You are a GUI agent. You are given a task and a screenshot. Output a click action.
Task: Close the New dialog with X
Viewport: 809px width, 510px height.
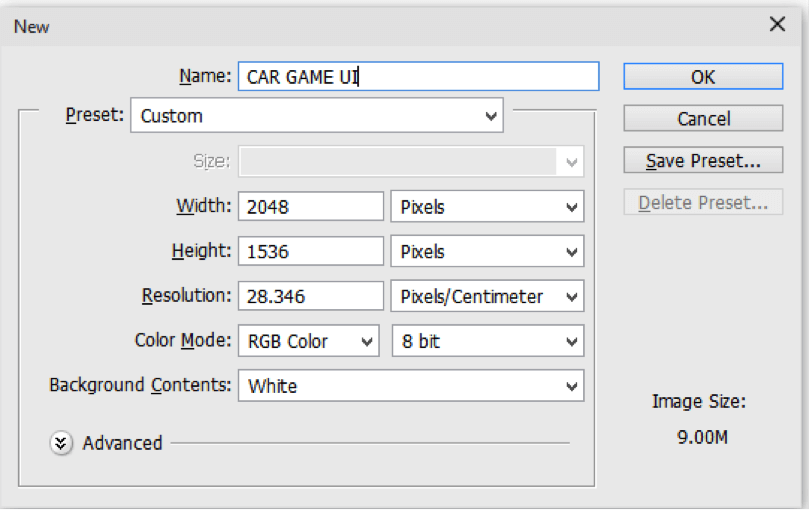tap(777, 26)
